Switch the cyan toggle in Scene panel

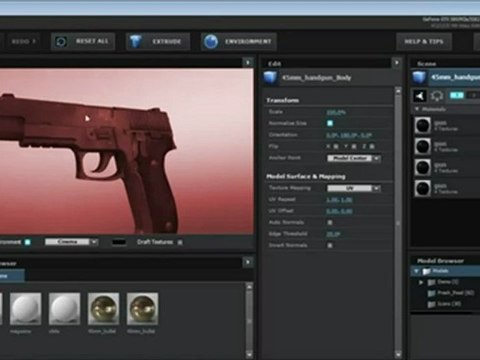[x=457, y=96]
